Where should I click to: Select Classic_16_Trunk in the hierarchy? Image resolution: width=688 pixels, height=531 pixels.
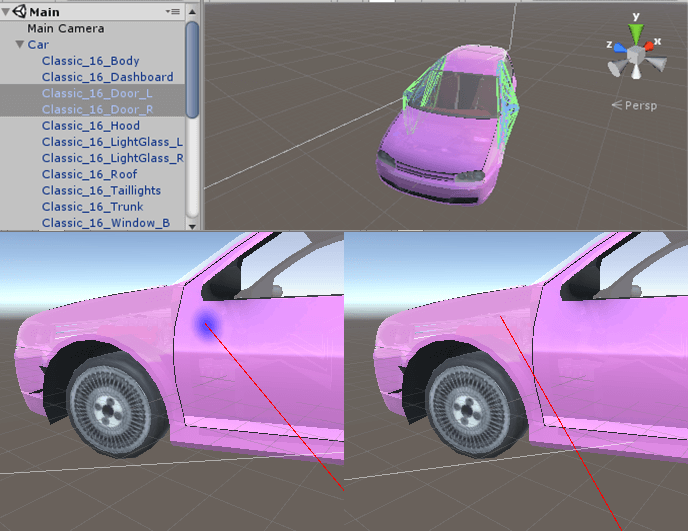pos(93,207)
